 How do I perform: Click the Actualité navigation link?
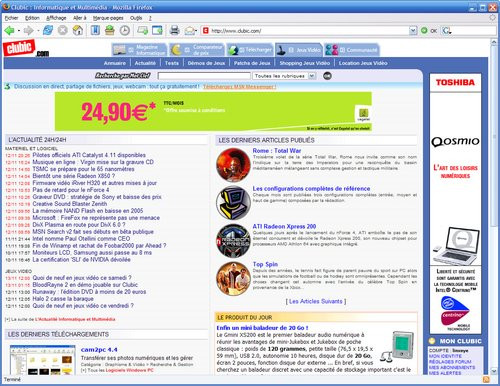(145, 63)
